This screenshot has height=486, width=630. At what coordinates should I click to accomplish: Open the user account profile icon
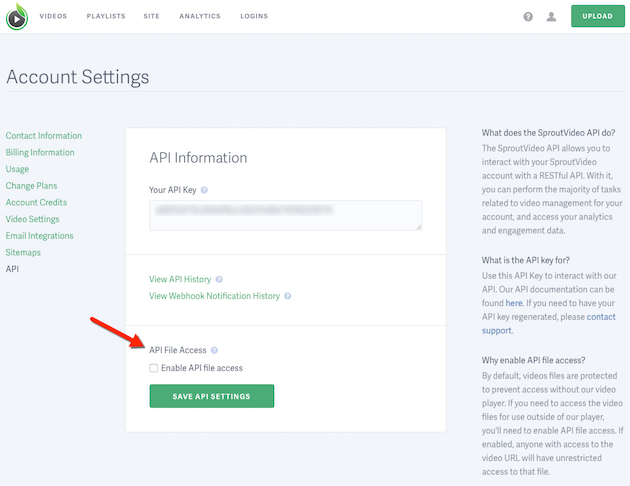click(x=551, y=16)
